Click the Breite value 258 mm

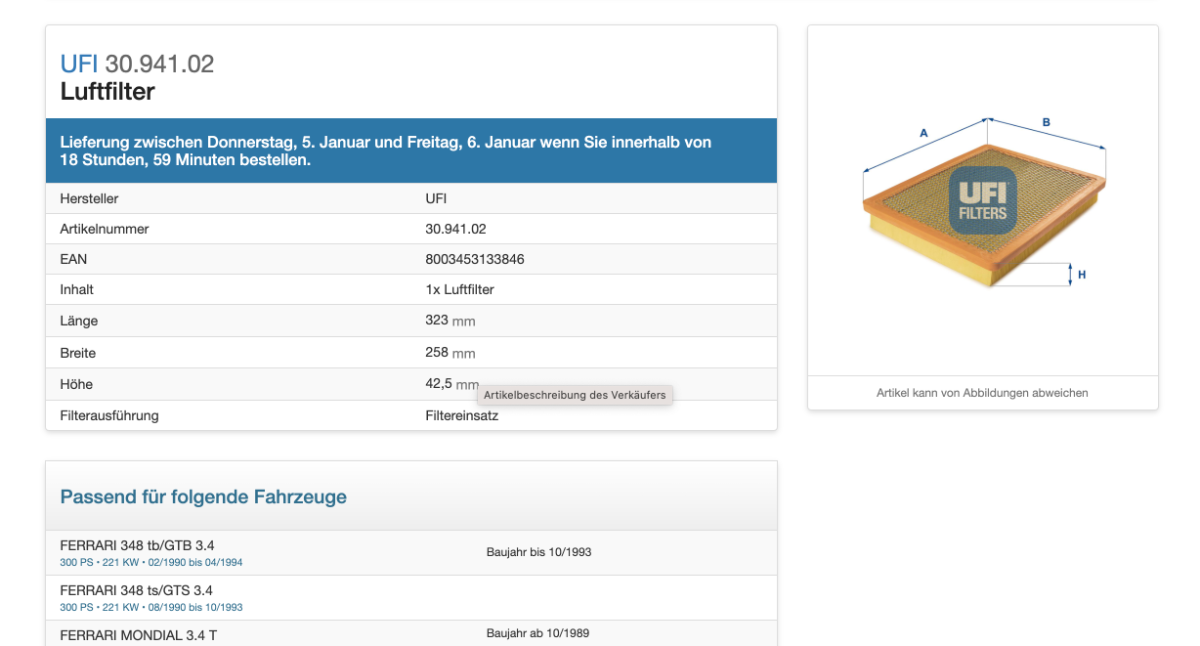450,353
